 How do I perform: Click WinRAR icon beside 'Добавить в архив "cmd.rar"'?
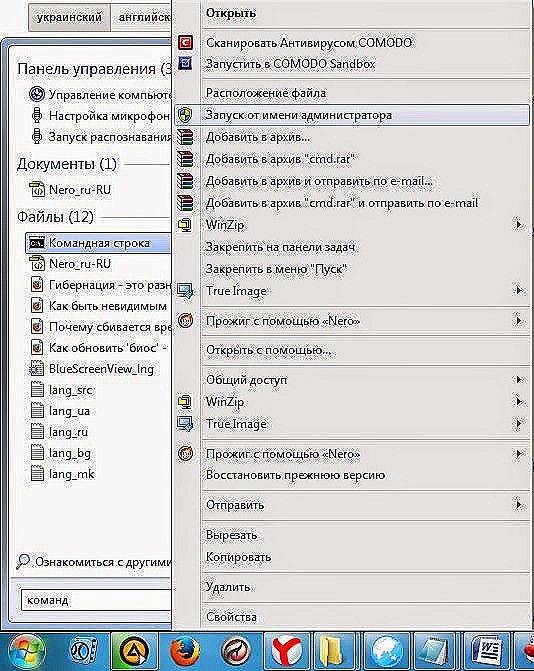pyautogui.click(x=185, y=159)
